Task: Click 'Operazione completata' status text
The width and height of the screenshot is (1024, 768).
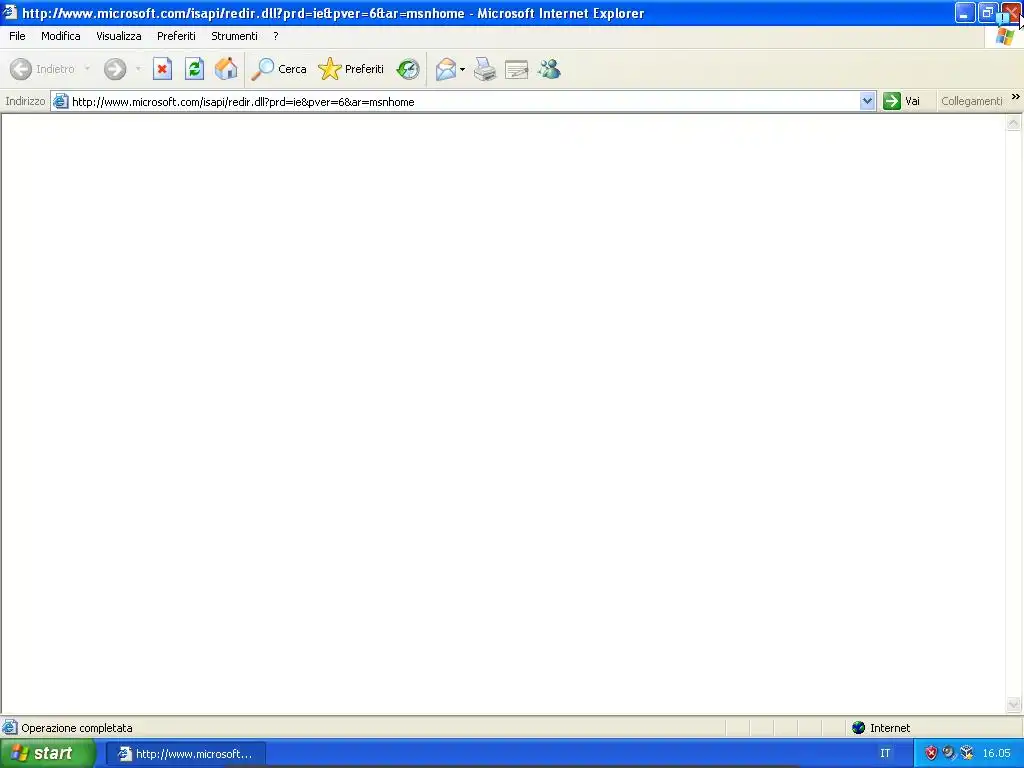Action: point(77,728)
